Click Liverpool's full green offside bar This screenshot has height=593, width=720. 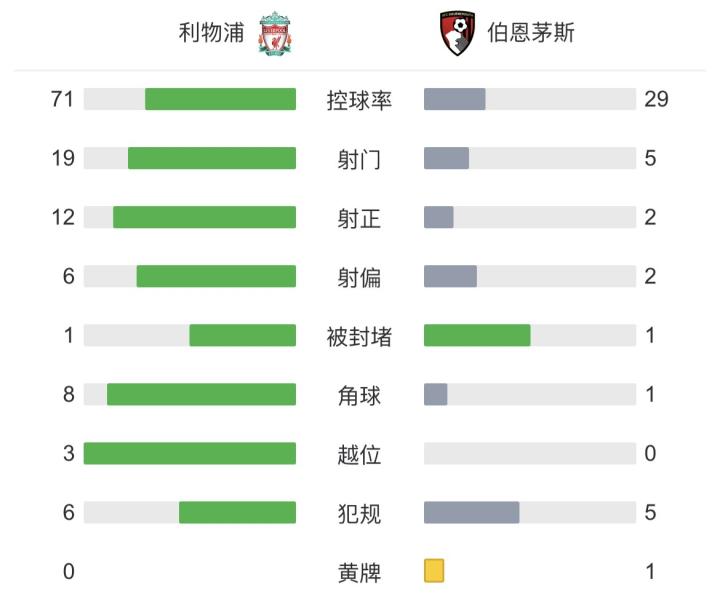pyautogui.click(x=190, y=453)
